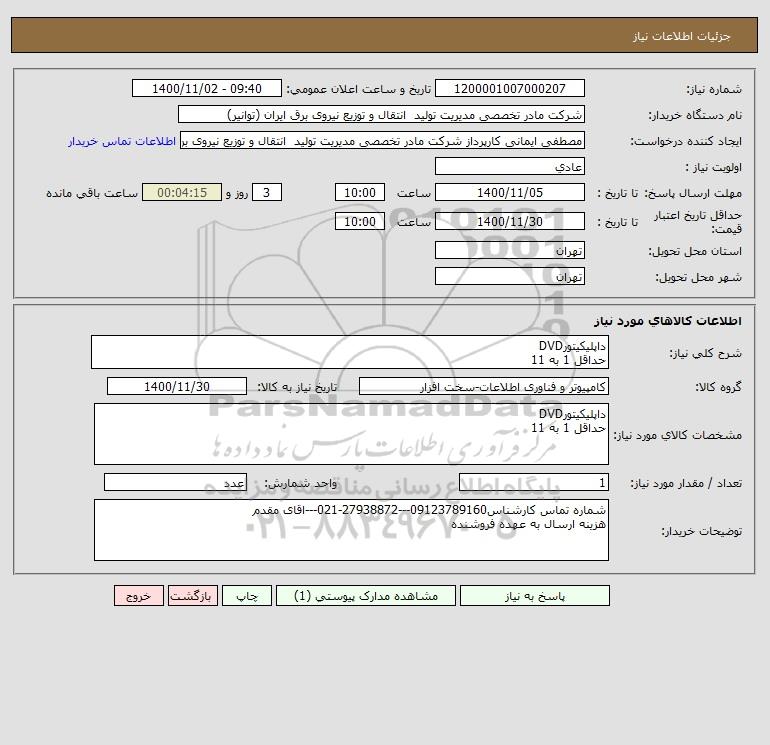Click label تاریخ نیاز به کالا
This screenshot has width=770, height=745.
[x=297, y=387]
